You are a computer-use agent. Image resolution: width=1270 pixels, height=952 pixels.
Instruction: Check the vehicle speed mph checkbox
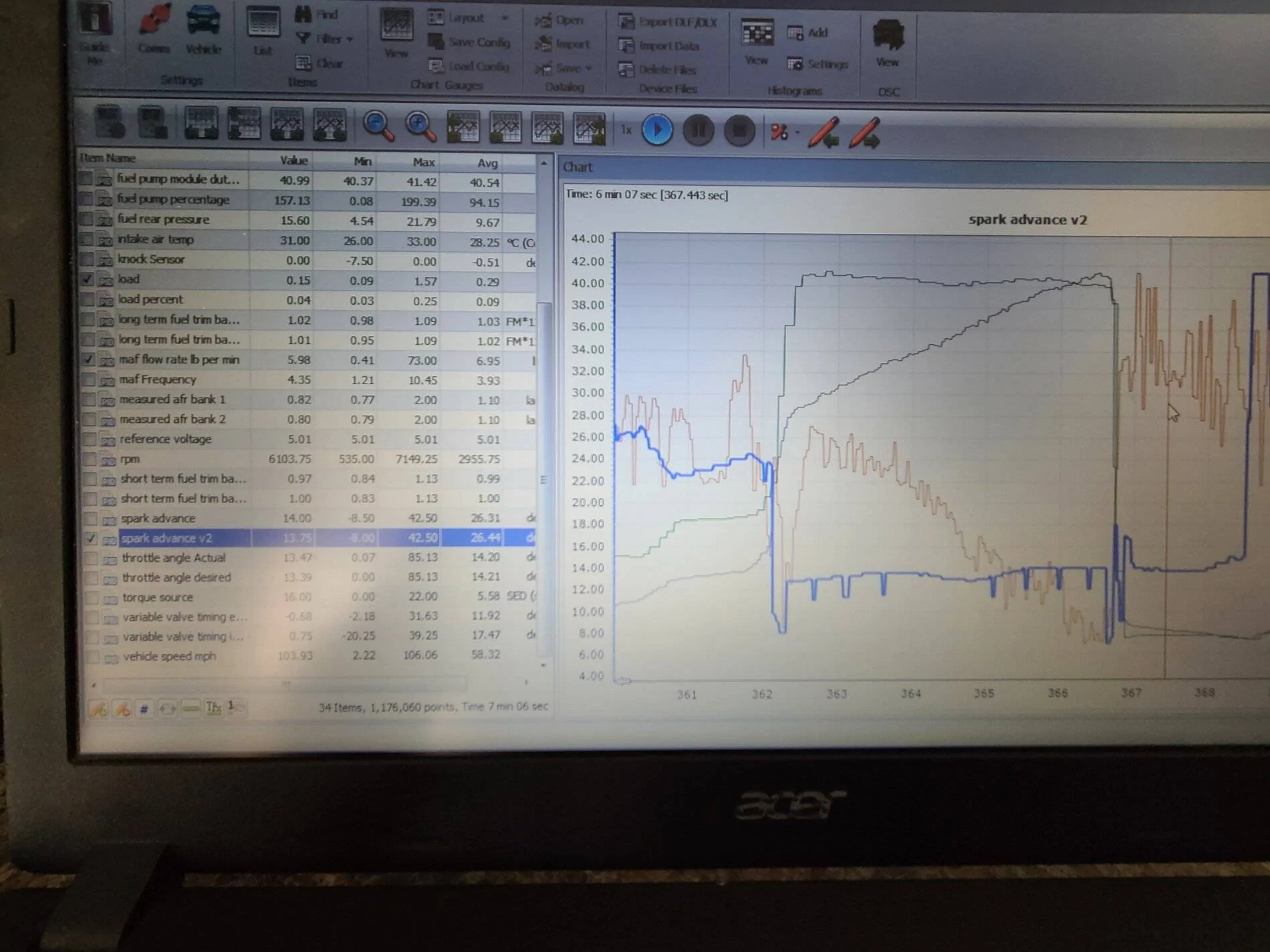pyautogui.click(x=93, y=656)
